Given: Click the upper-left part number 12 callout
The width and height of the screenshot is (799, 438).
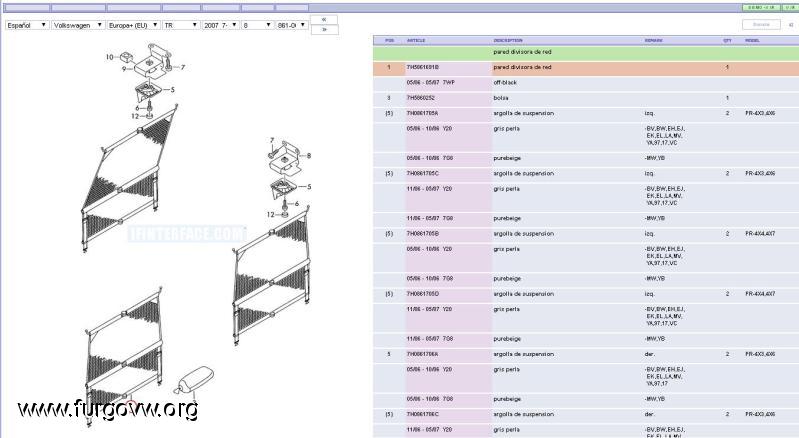Looking at the screenshot, I should click(134, 116).
